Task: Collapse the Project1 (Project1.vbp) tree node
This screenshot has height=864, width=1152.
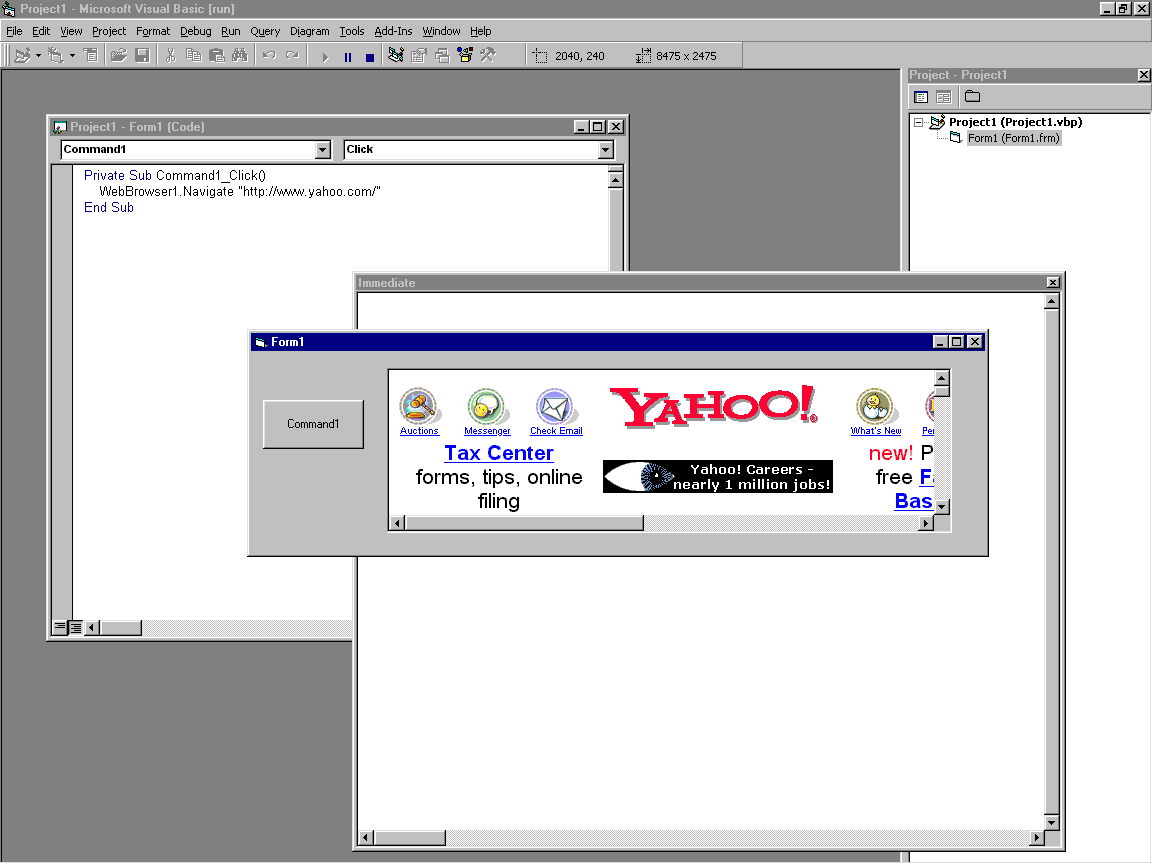Action: [918, 123]
